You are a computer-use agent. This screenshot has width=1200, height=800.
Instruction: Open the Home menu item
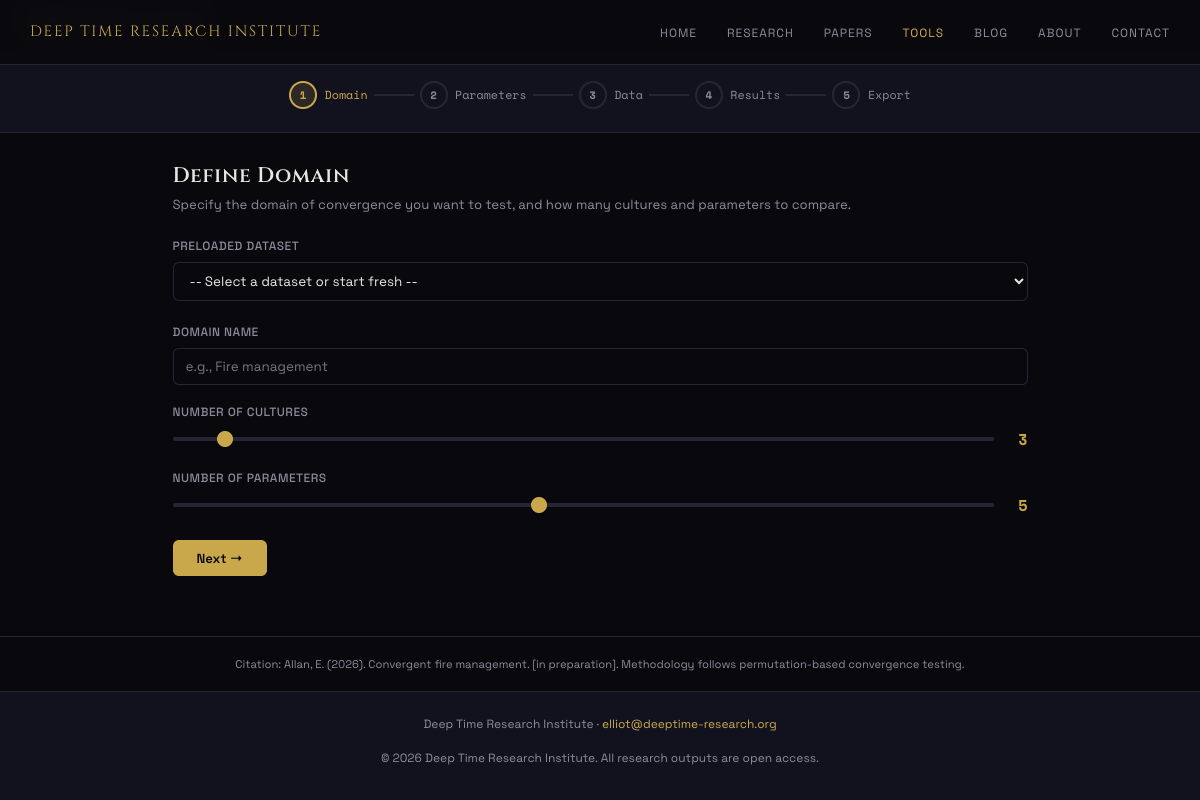[678, 33]
